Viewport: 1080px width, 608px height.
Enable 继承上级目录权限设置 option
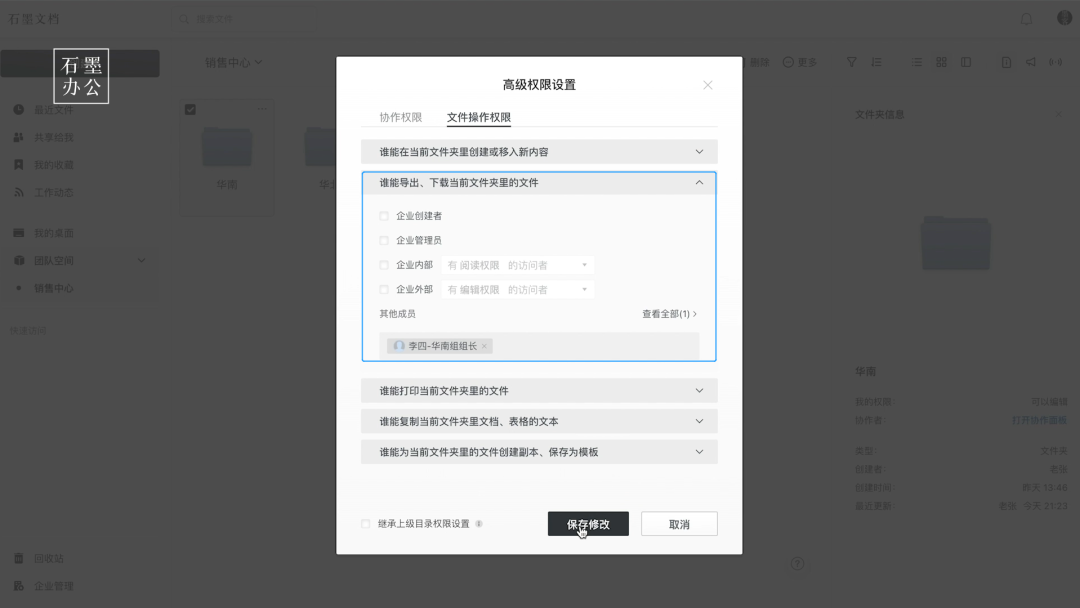tap(366, 523)
